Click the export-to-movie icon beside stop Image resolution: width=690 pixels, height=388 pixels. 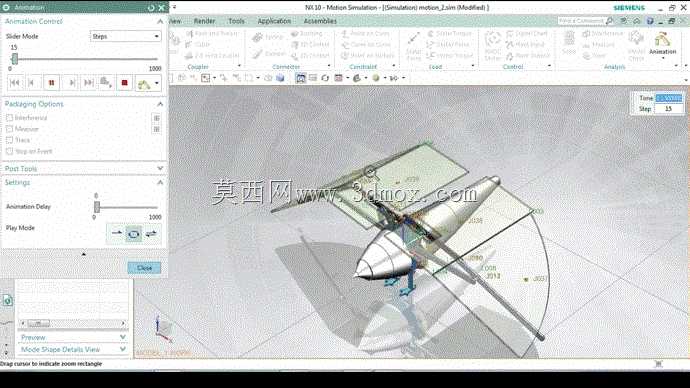[106, 83]
